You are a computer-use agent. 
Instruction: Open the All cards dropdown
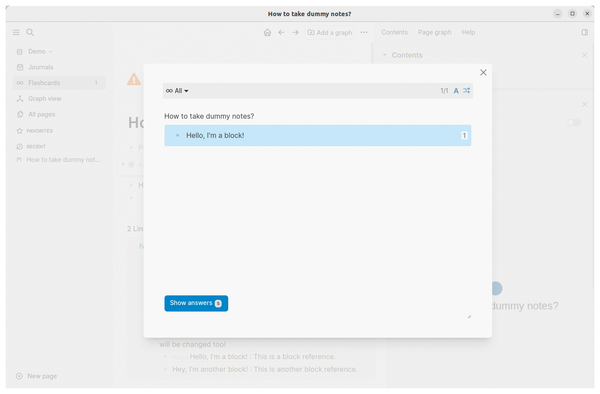coord(177,91)
